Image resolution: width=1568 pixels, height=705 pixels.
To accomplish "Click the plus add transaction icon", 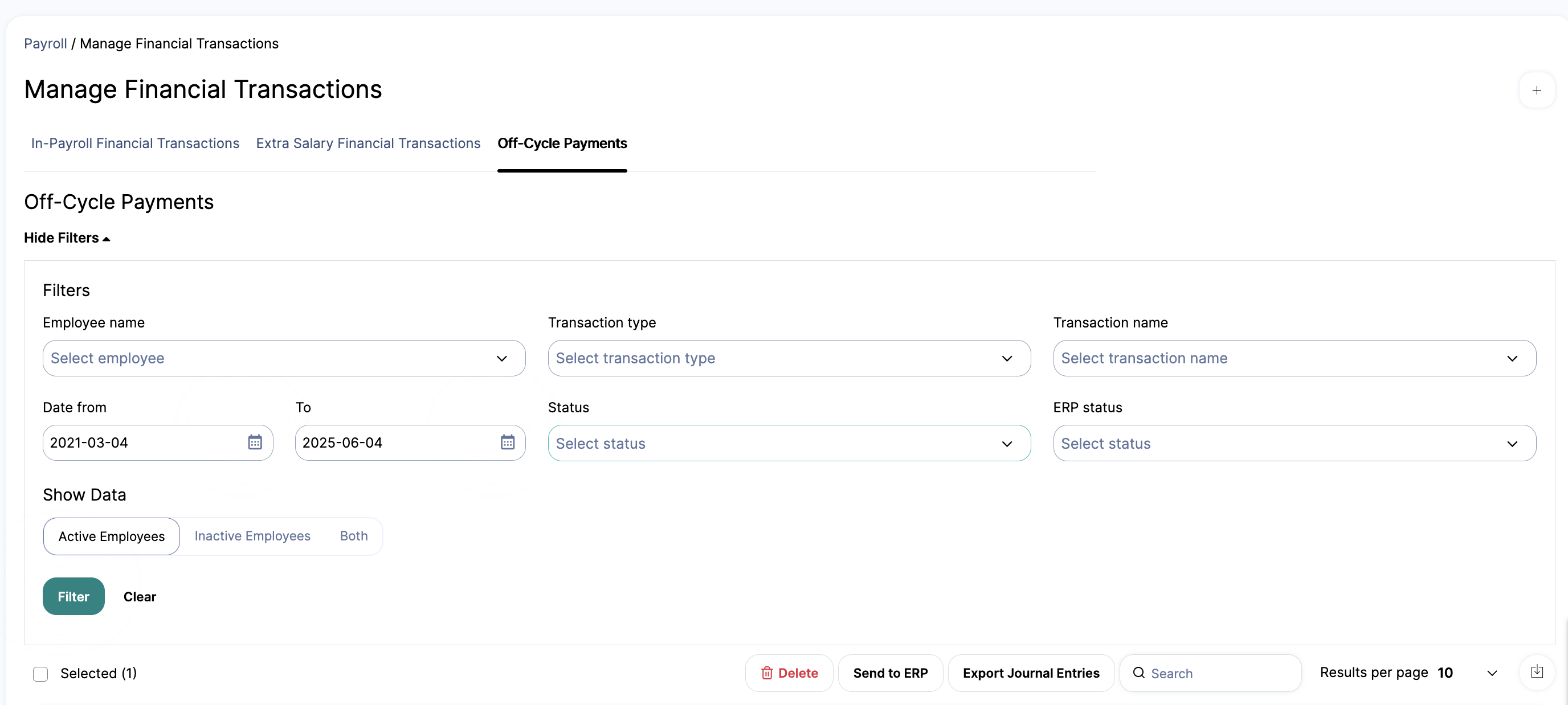I will (x=1536, y=91).
